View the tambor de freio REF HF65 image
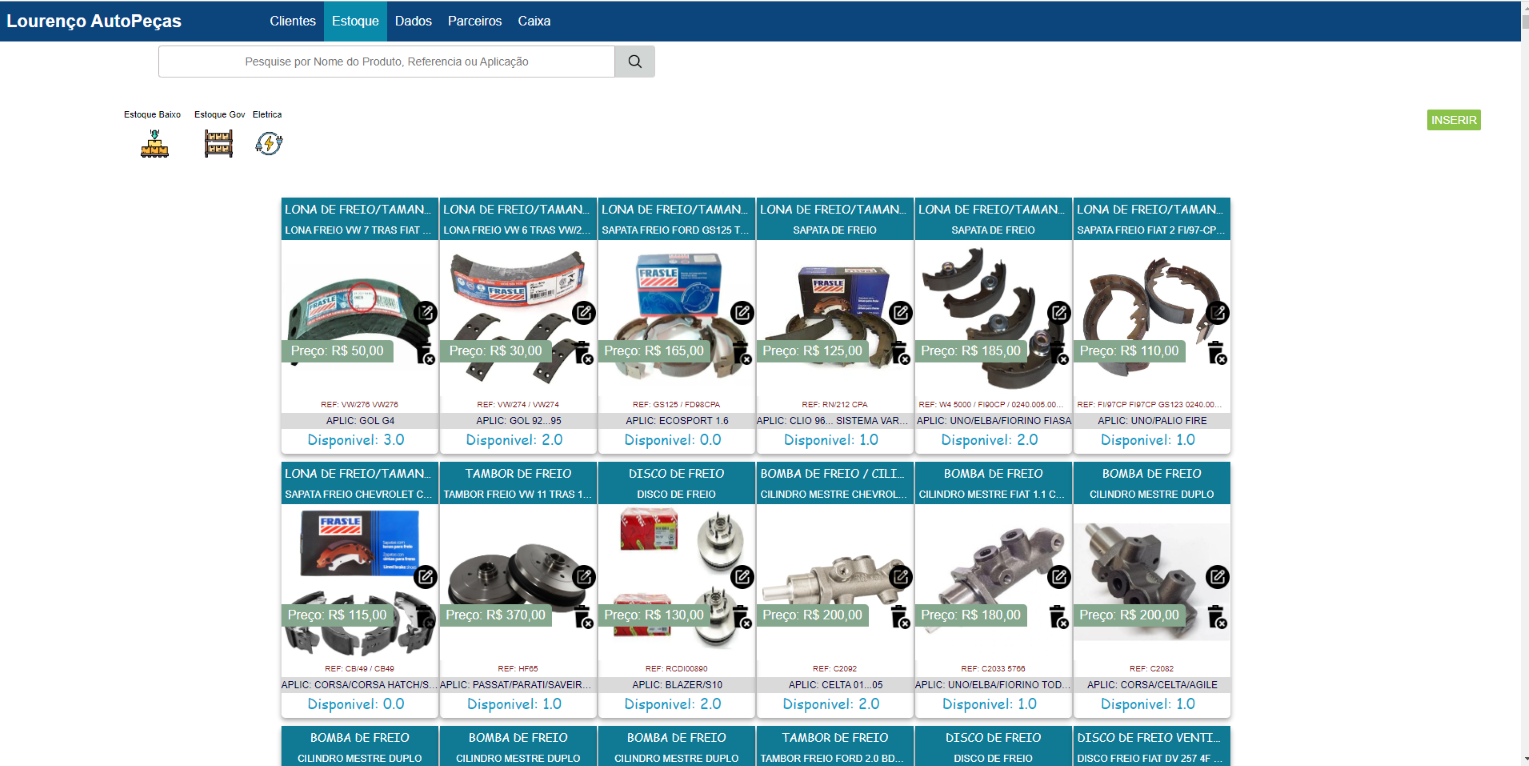 pos(518,585)
